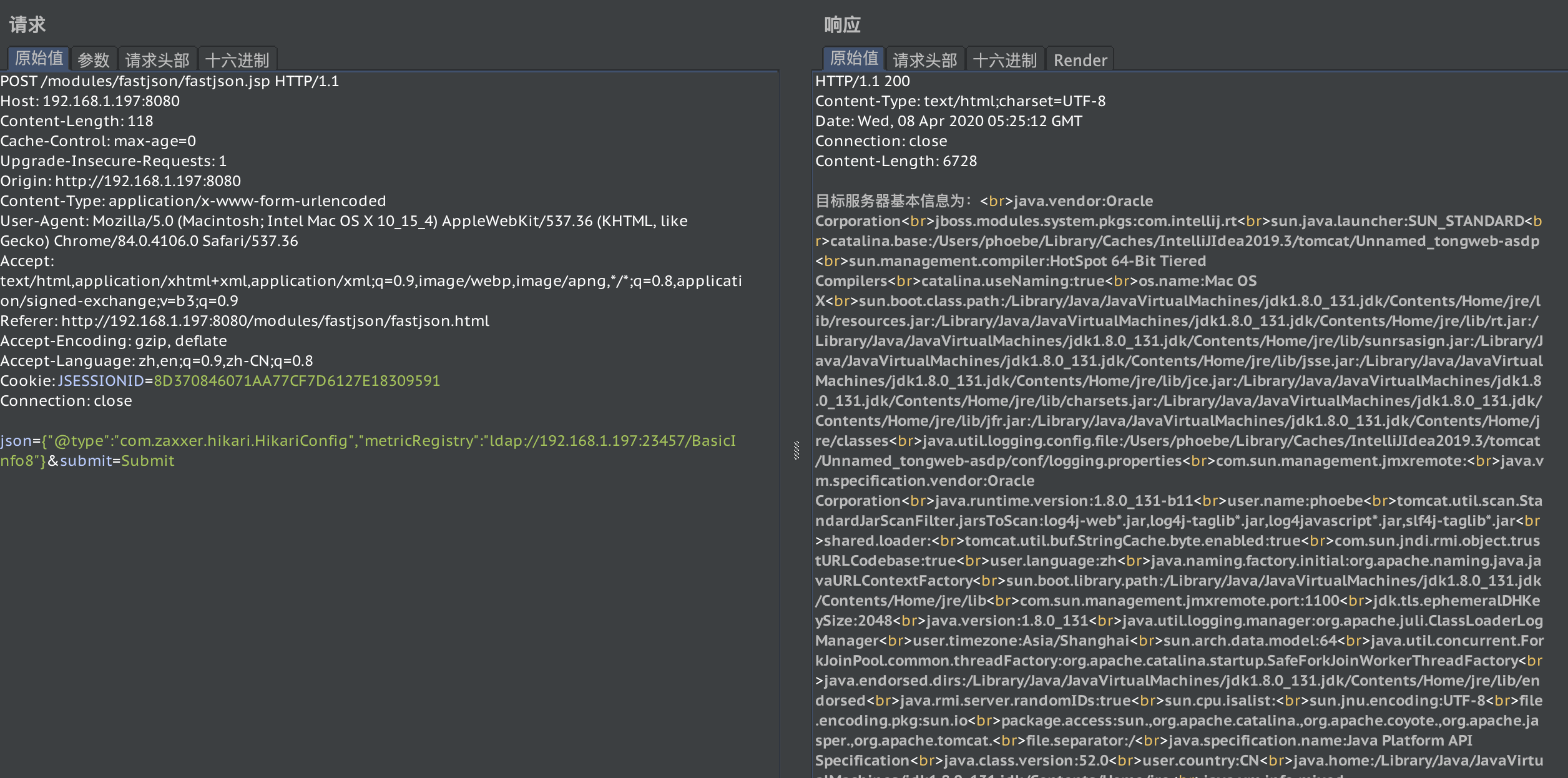Switch to the response 十六进制 tab
Screen dimensions: 1568x778
(1004, 60)
